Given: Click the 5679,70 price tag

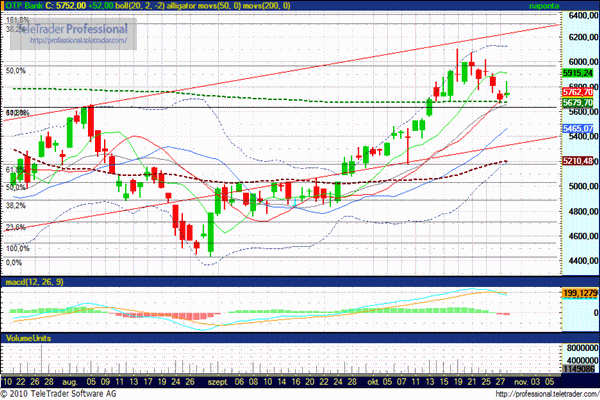Looking at the screenshot, I should [x=579, y=102].
